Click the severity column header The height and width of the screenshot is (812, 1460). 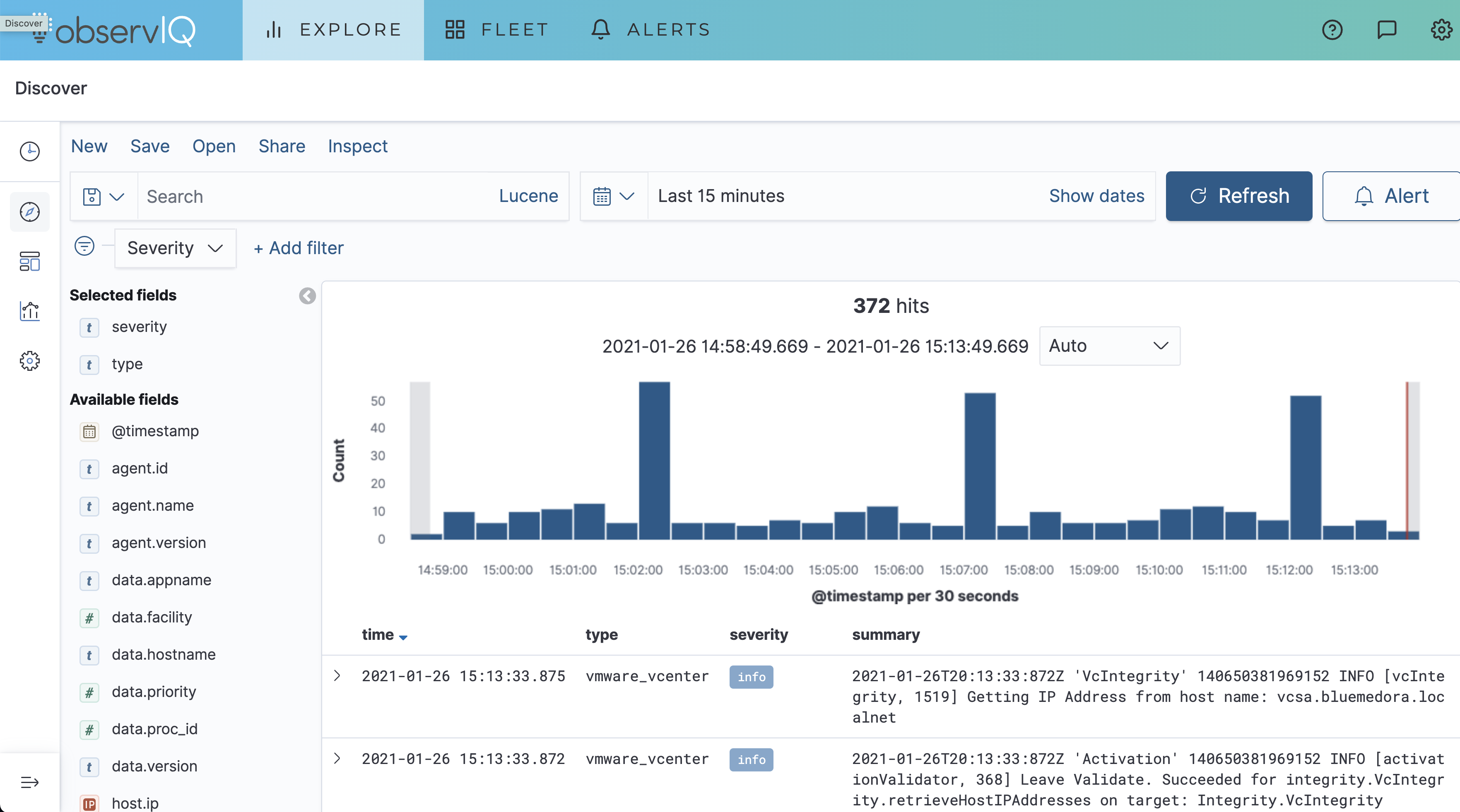coord(758,634)
